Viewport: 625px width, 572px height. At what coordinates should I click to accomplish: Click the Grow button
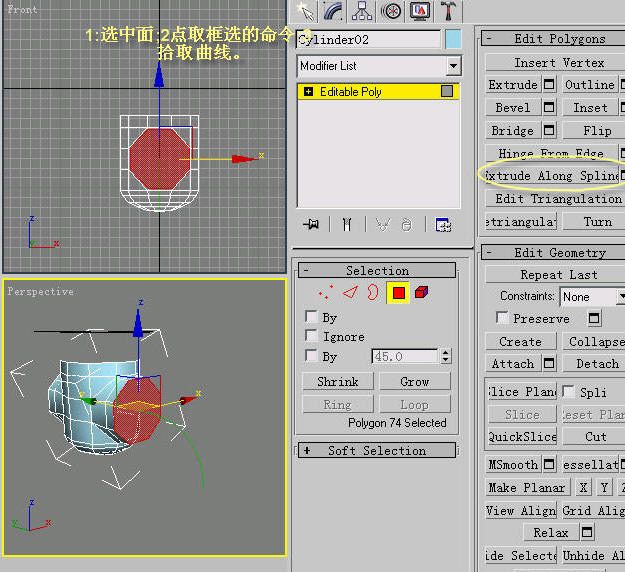(x=415, y=381)
